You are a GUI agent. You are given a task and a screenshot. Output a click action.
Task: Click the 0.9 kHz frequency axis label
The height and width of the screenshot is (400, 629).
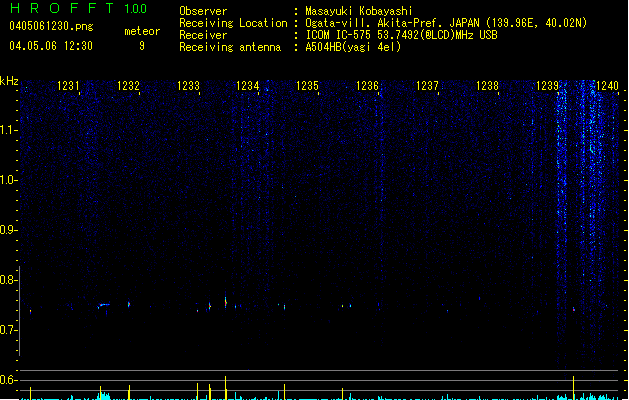9,230
